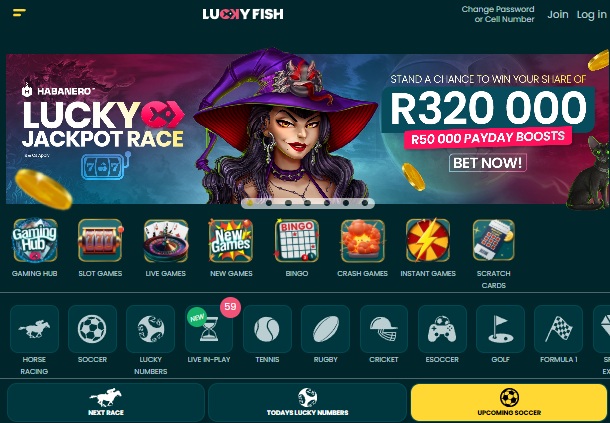Open the Gaming Hub icon
This screenshot has width=610, height=423.
35,240
